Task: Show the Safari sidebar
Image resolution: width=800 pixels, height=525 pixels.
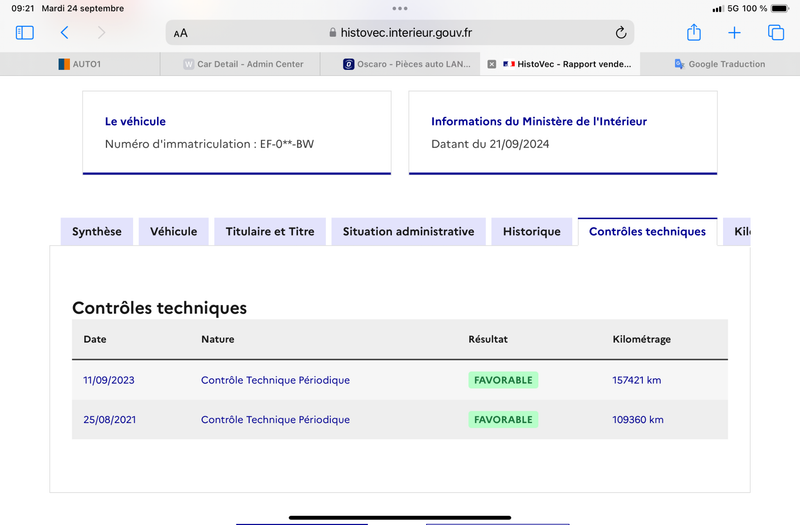Action: [24, 33]
